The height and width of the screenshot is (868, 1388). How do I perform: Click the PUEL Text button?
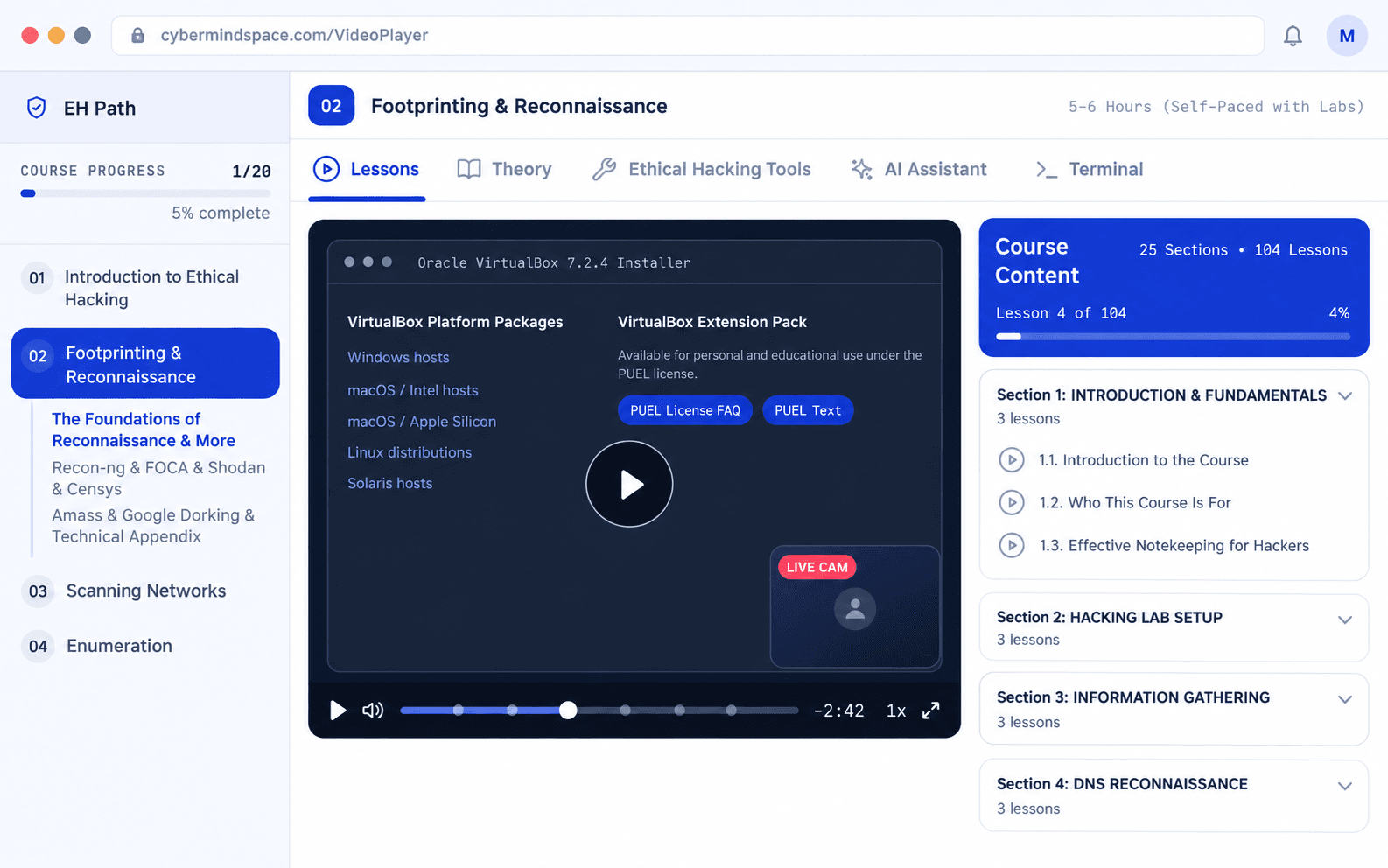click(x=808, y=410)
